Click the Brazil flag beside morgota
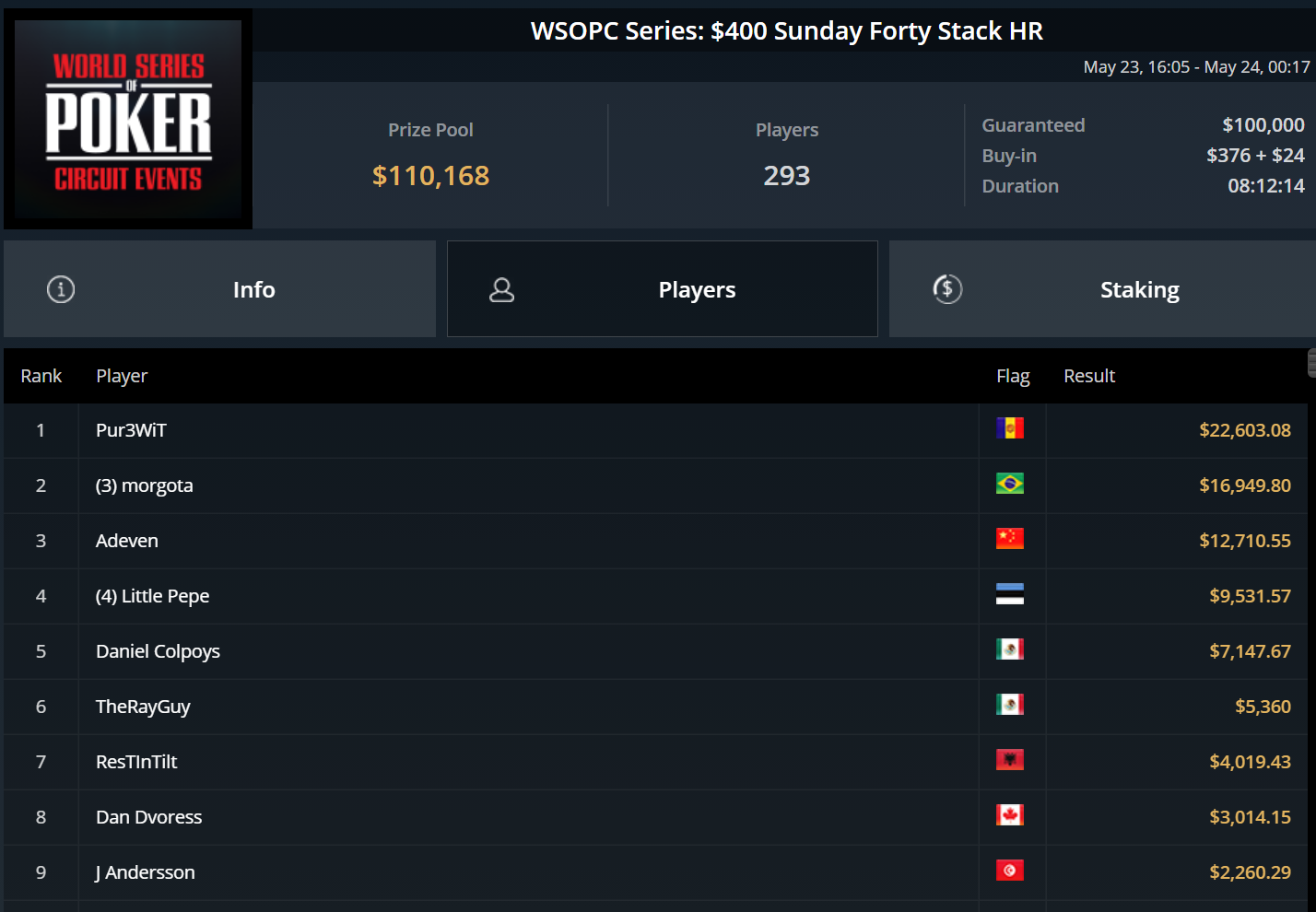1316x912 pixels. [1010, 484]
